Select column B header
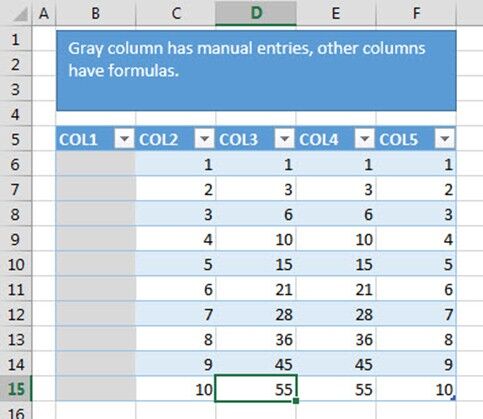The image size is (483, 419). [96, 13]
